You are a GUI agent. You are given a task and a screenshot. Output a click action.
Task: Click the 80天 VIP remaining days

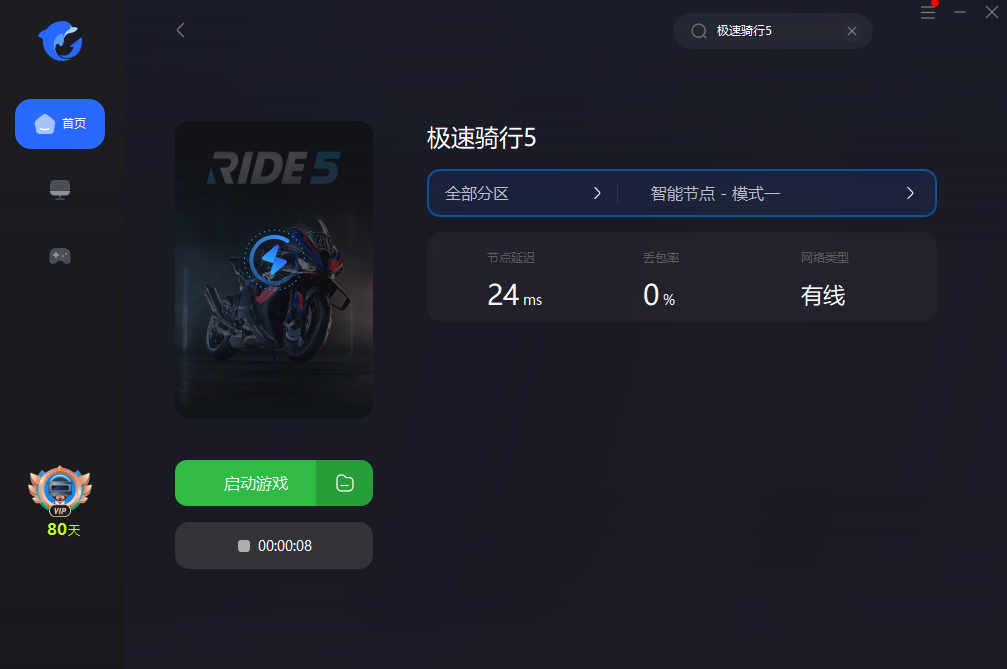64,530
